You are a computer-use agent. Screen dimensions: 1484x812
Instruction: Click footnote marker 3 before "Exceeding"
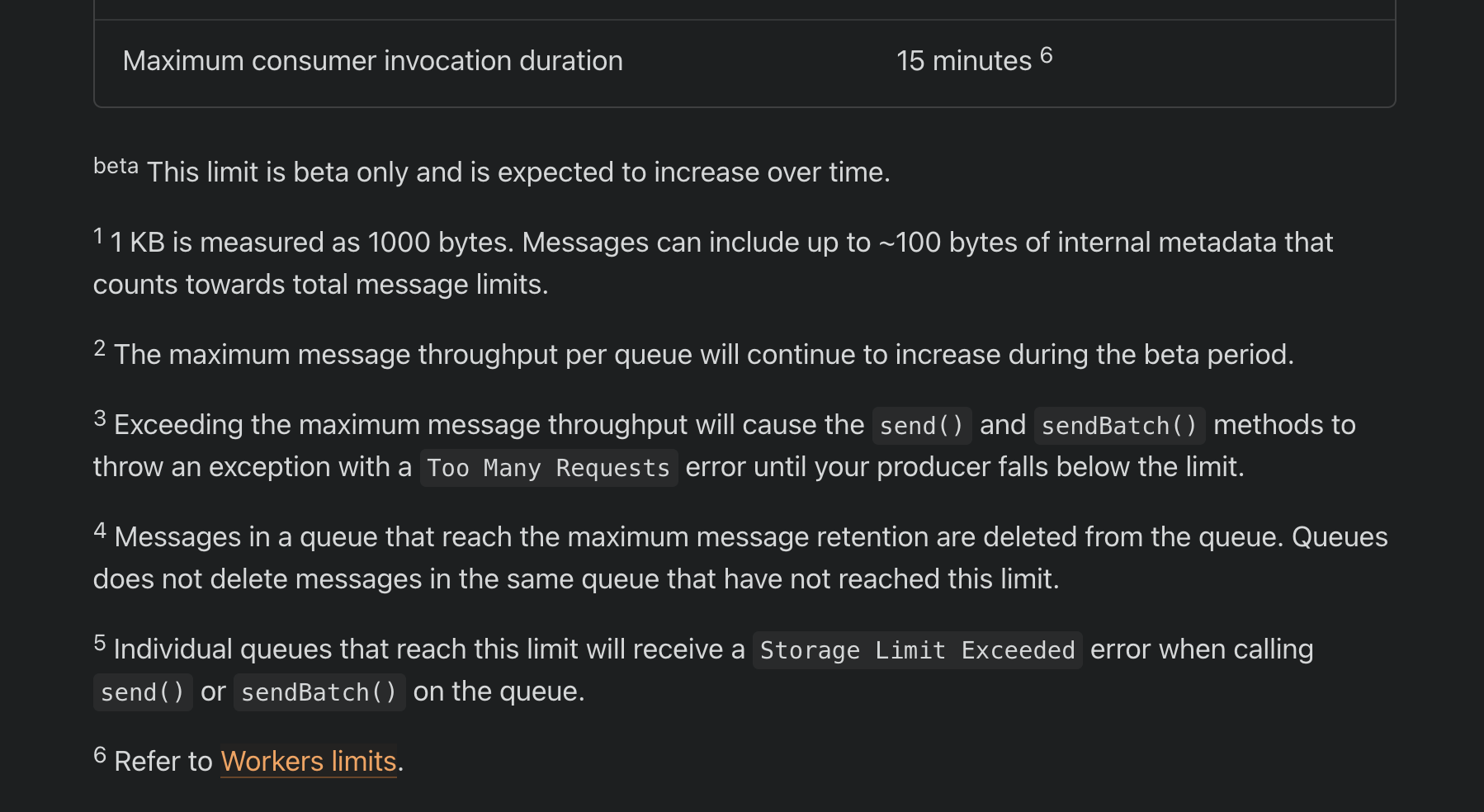pos(100,418)
